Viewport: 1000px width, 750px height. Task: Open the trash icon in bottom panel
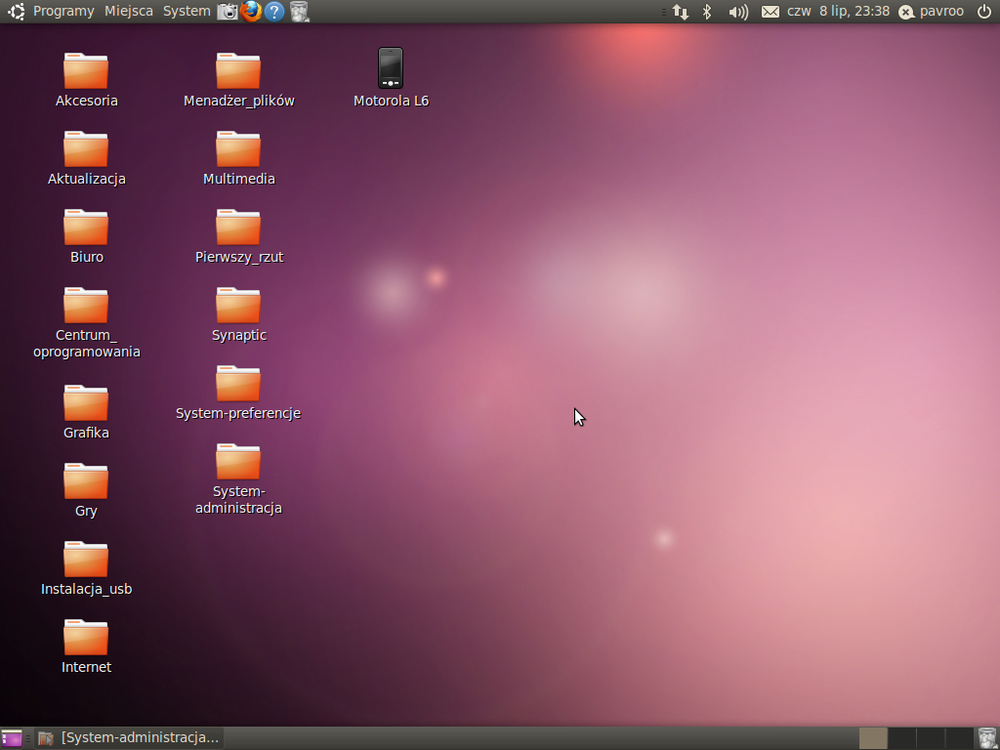pos(987,738)
